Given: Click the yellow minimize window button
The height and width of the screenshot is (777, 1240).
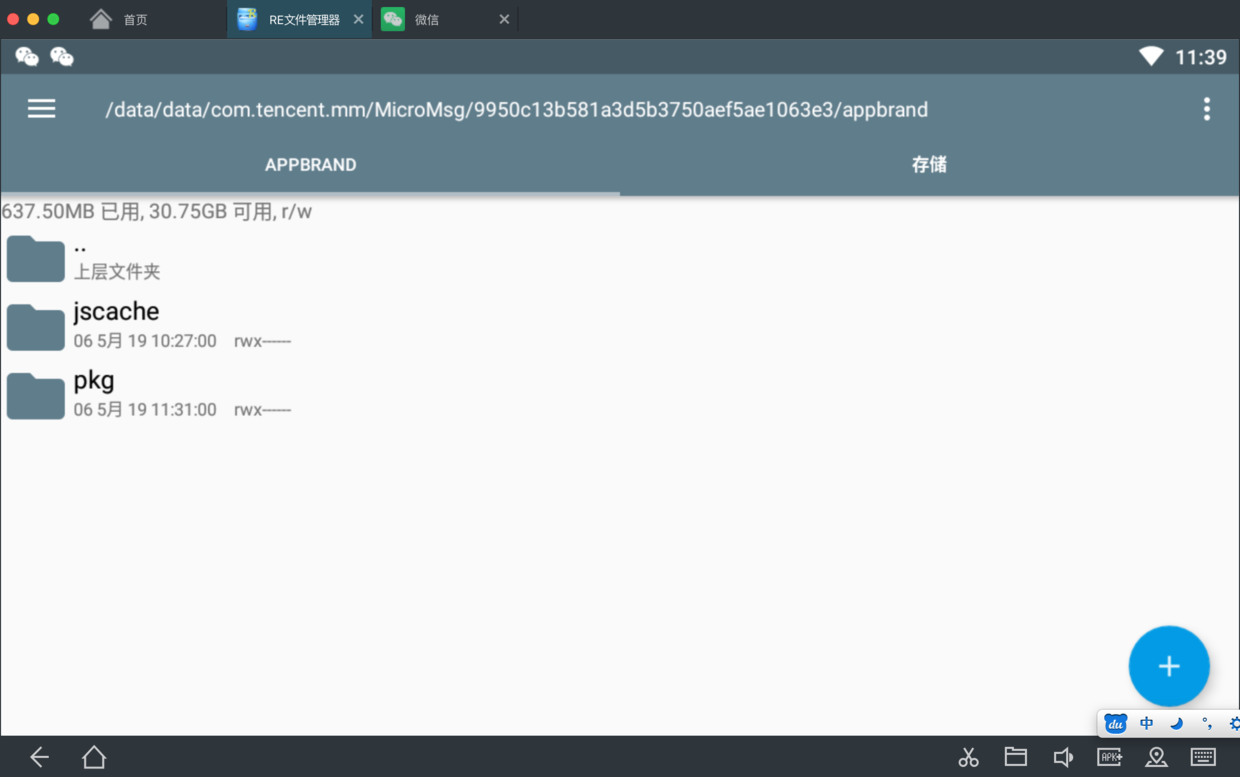Looking at the screenshot, I should tap(33, 19).
